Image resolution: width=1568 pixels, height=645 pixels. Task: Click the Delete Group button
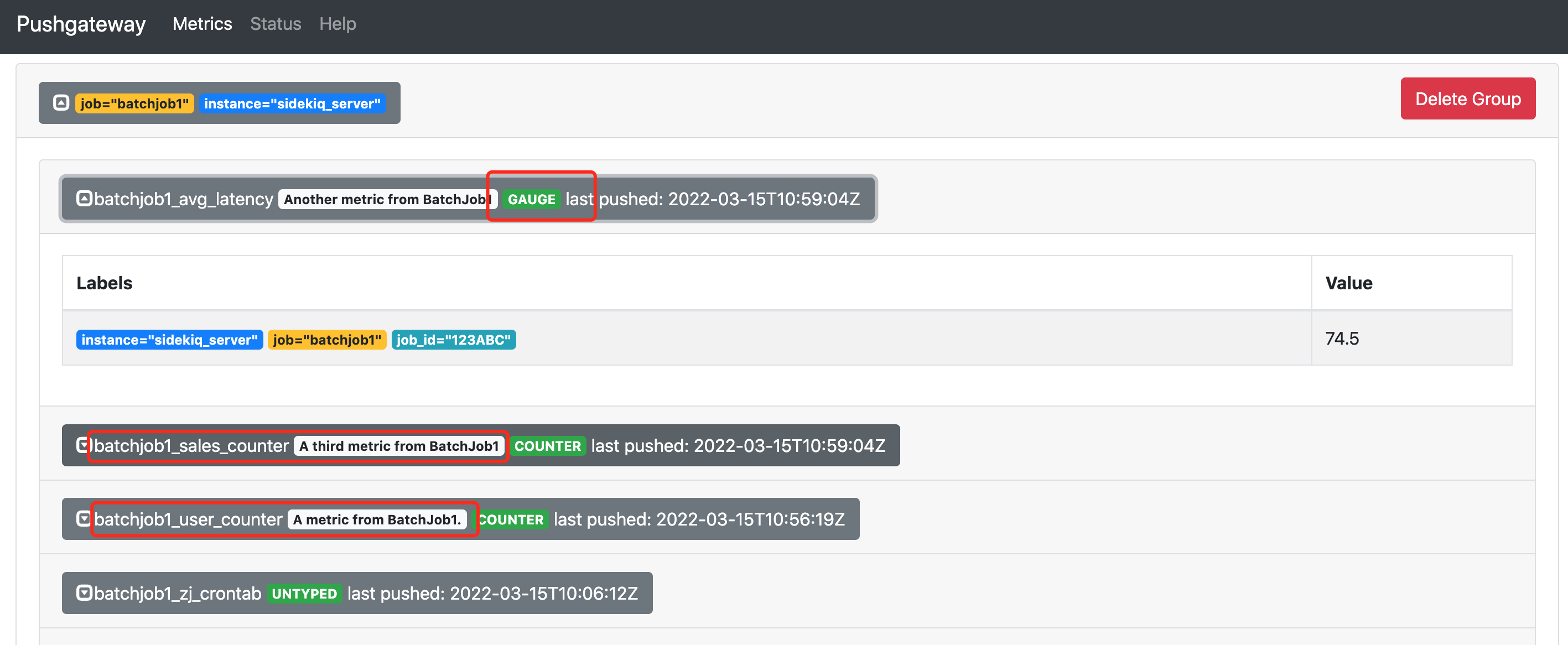point(1467,98)
